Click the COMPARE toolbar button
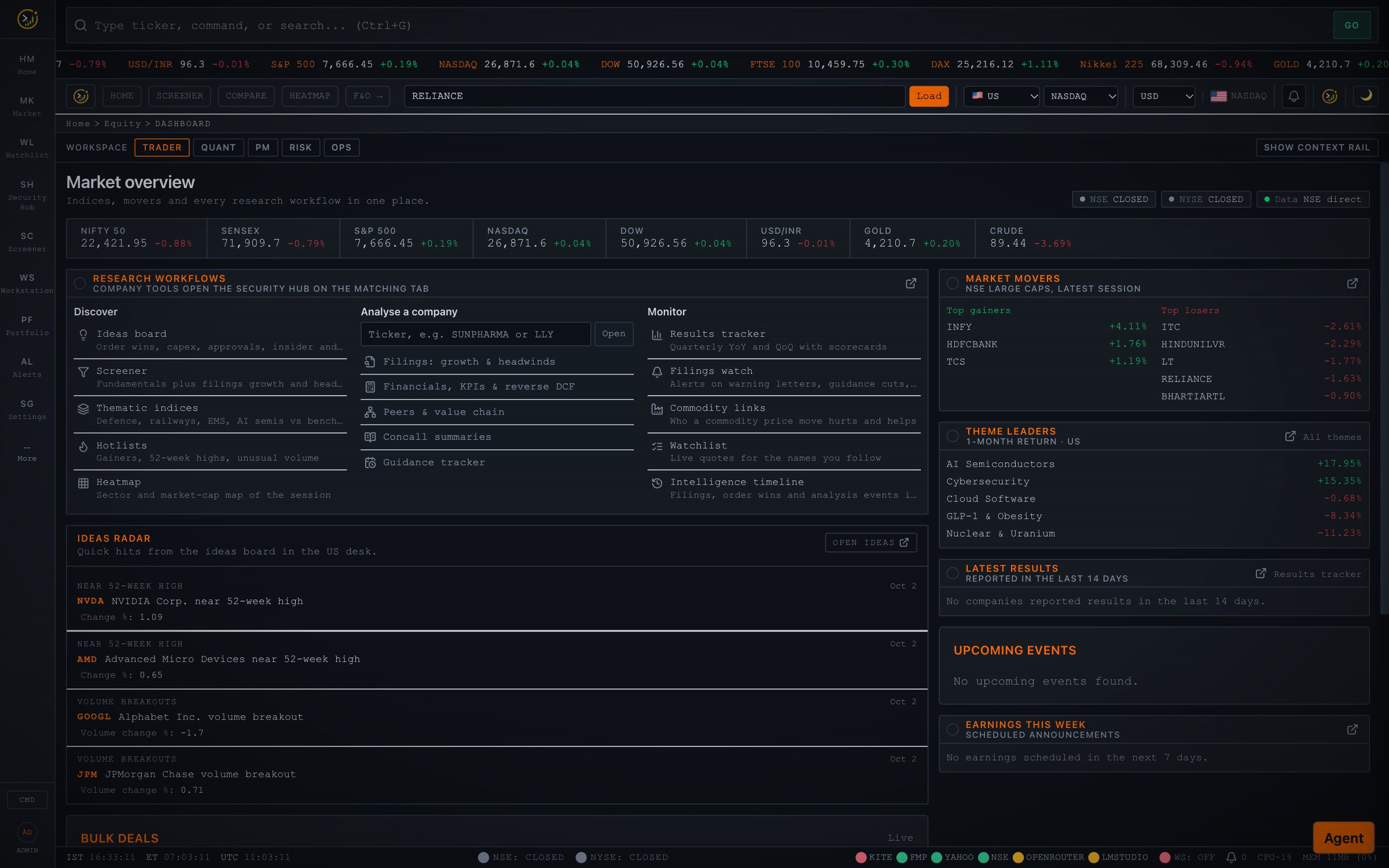1389x868 pixels. click(246, 96)
